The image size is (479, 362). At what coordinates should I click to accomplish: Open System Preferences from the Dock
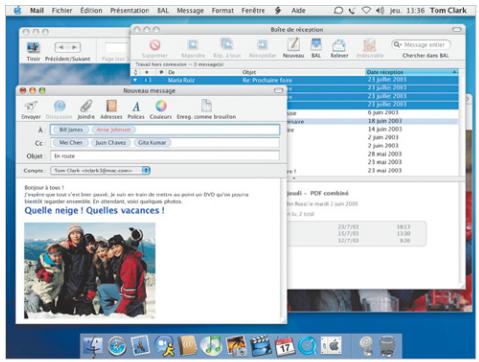331,346
